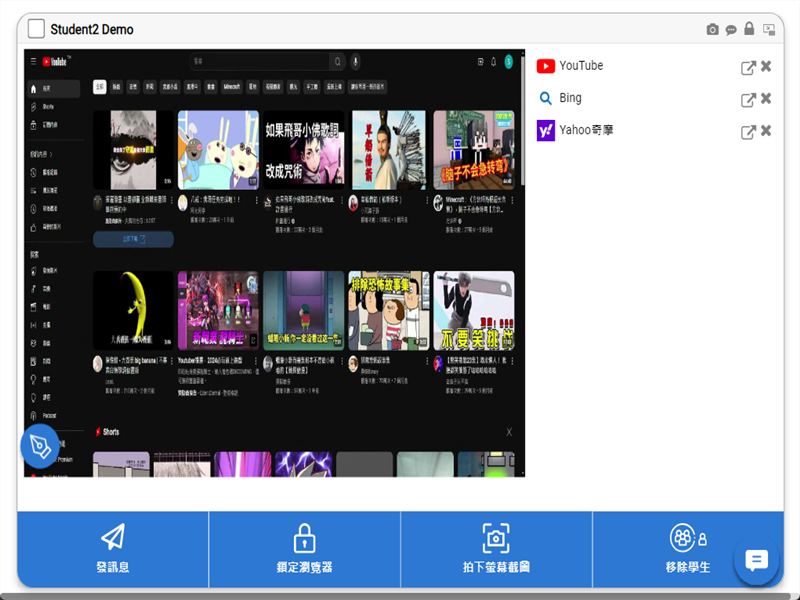The width and height of the screenshot is (800, 600).
Task: Click the screen view icon in header
Action: pos(769,29)
